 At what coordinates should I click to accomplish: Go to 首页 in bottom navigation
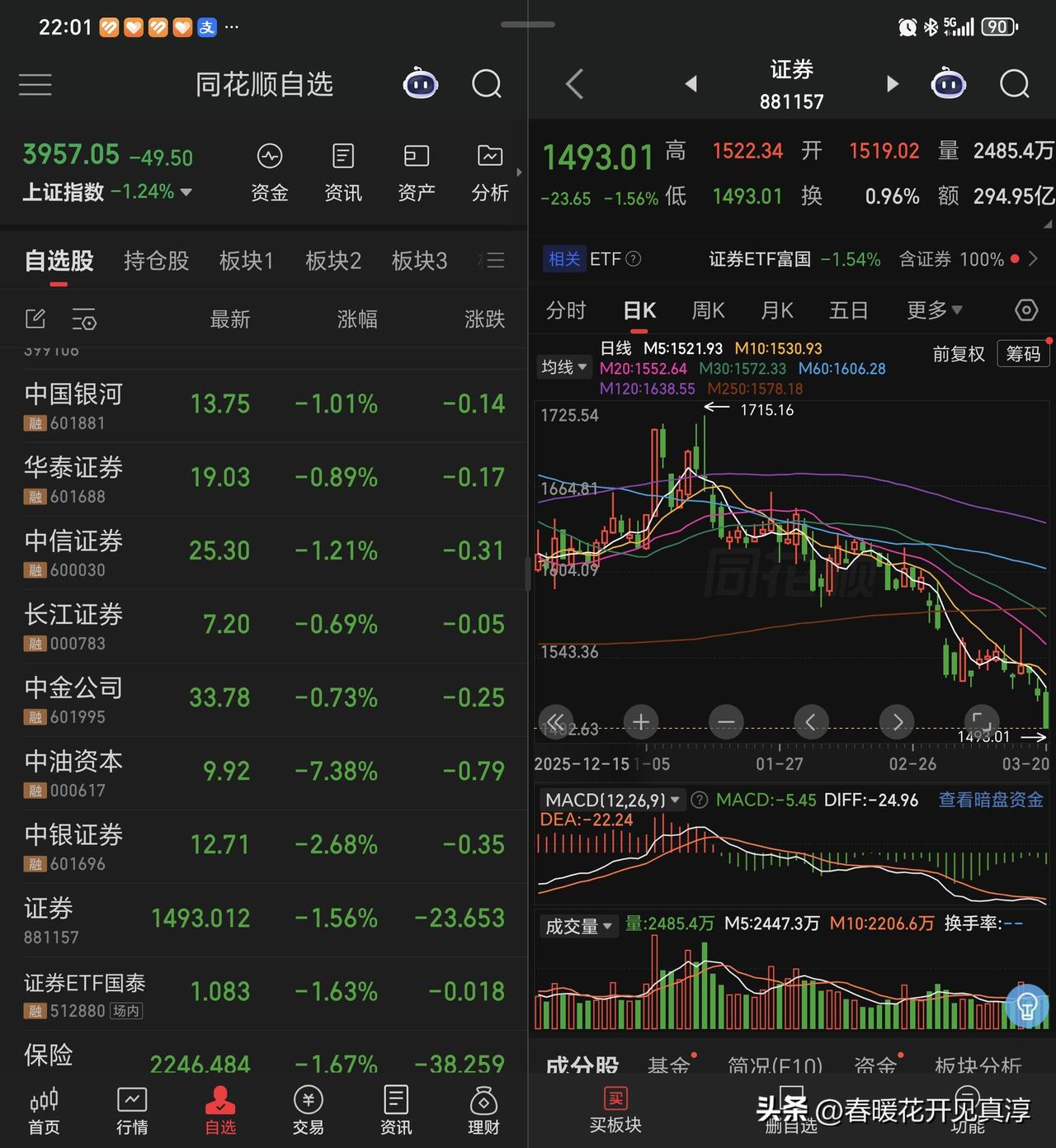point(44,1111)
